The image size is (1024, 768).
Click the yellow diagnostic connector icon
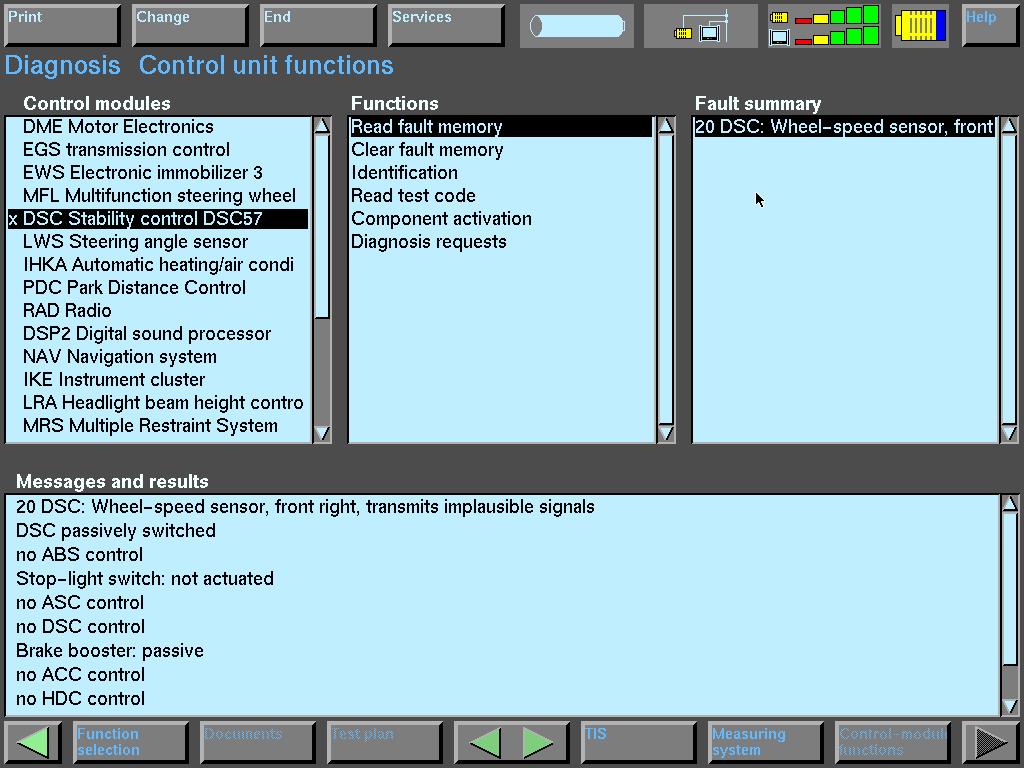point(920,26)
